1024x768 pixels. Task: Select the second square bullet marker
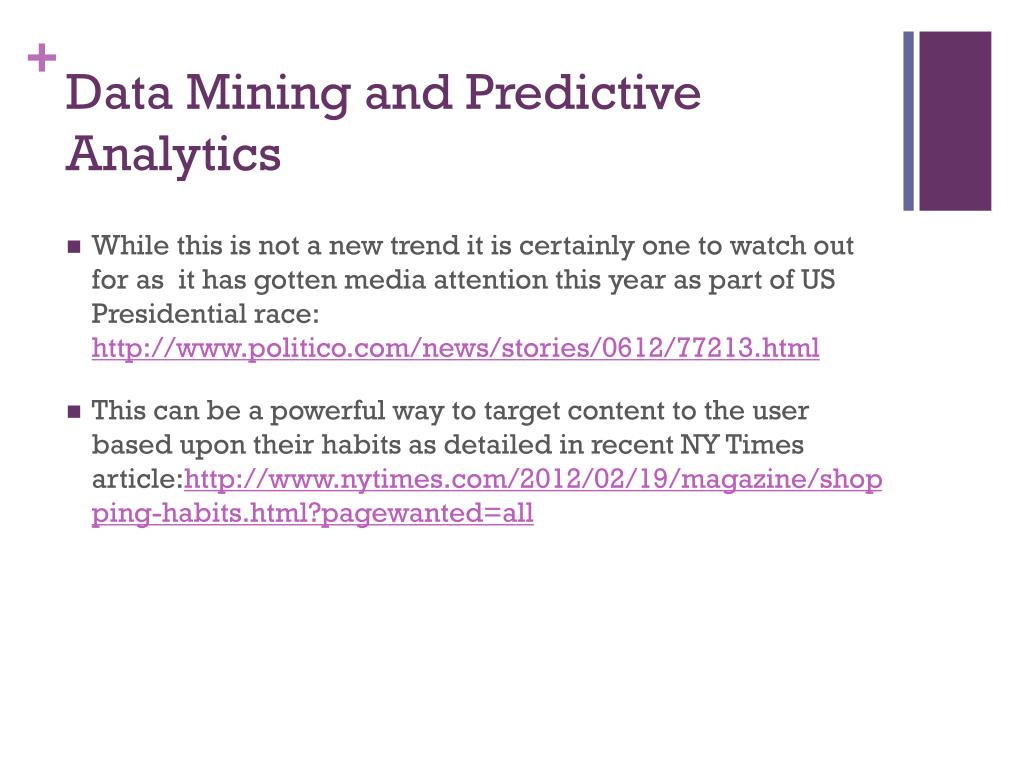[x=74, y=412]
